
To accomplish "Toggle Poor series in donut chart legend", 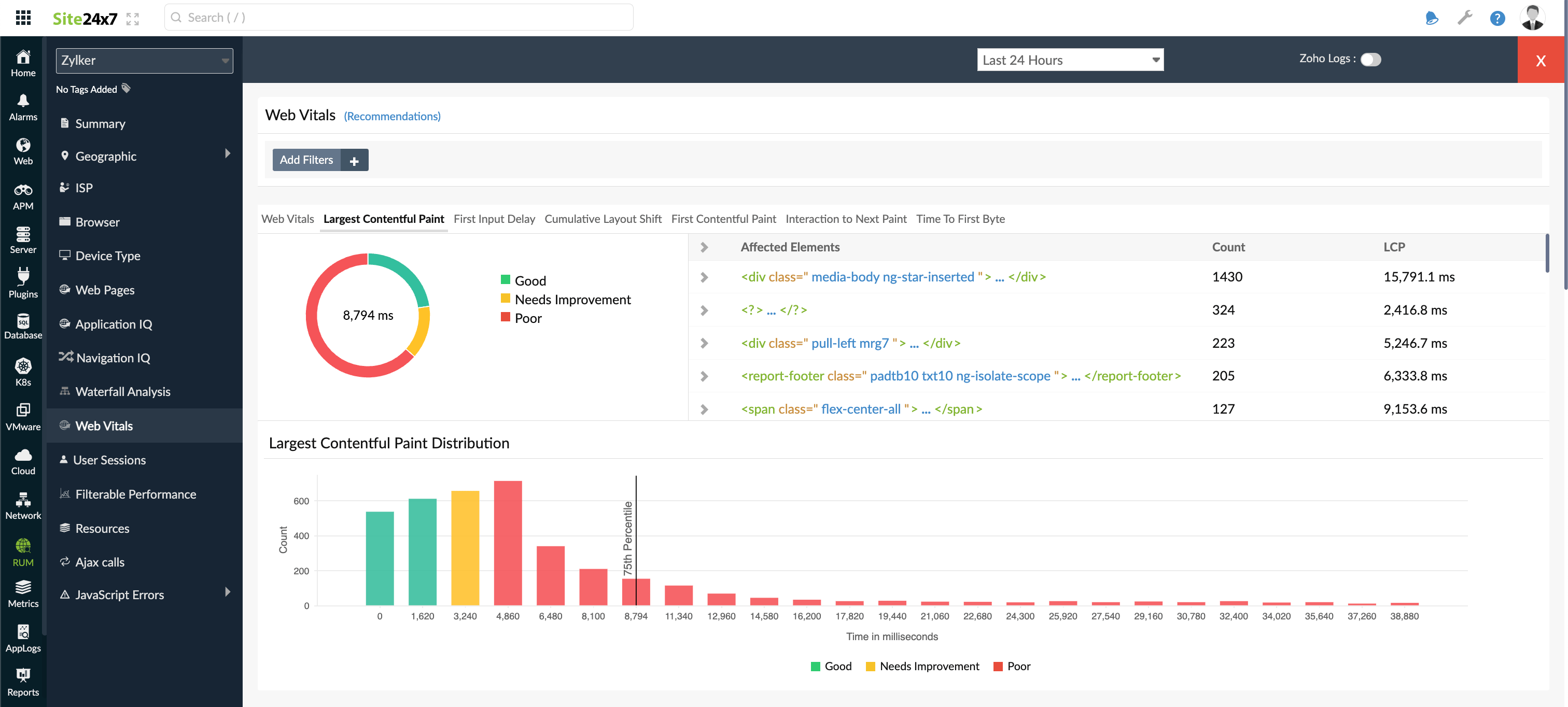I will coord(521,318).
